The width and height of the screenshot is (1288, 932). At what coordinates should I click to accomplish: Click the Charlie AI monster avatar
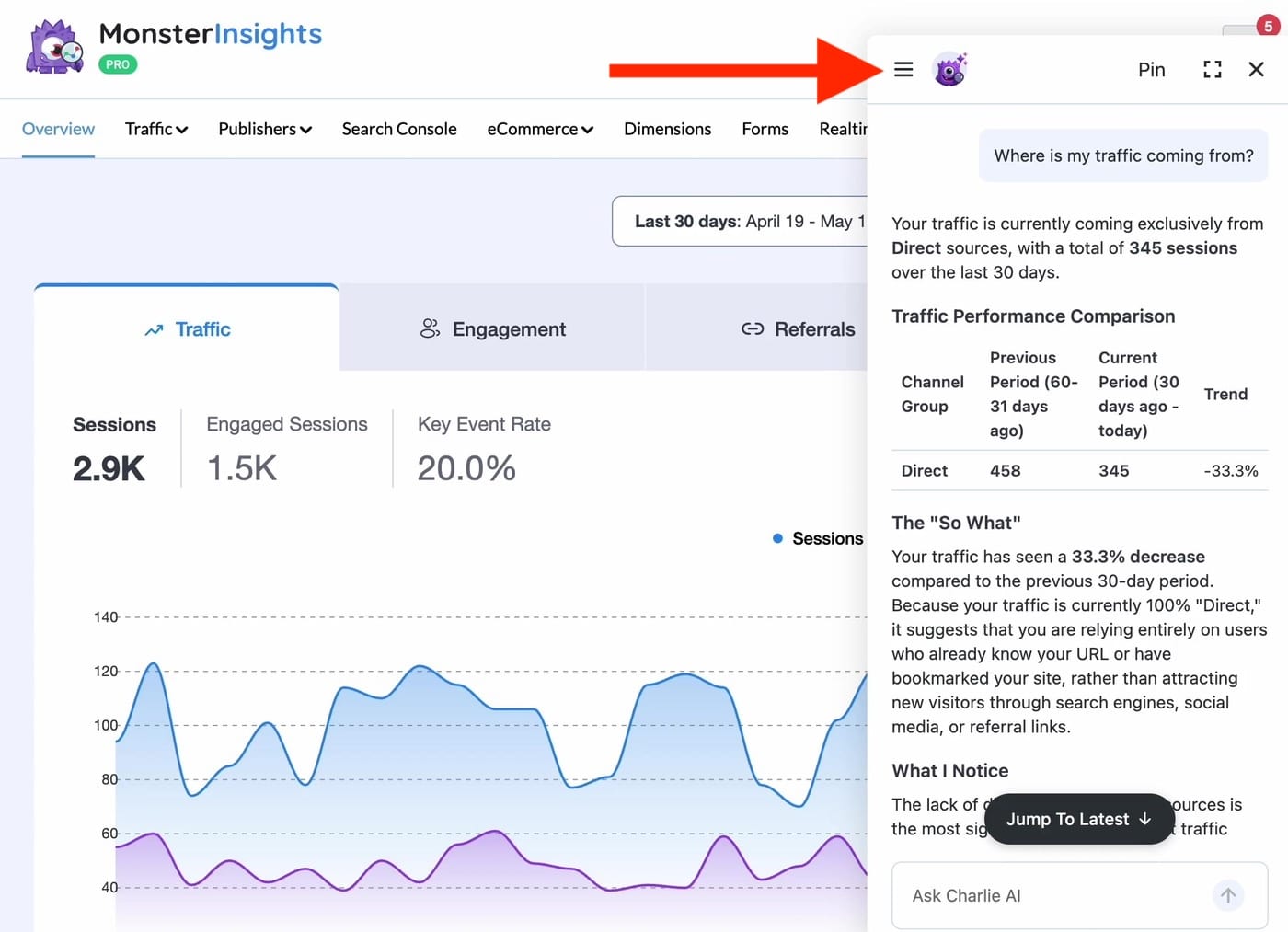tap(950, 69)
